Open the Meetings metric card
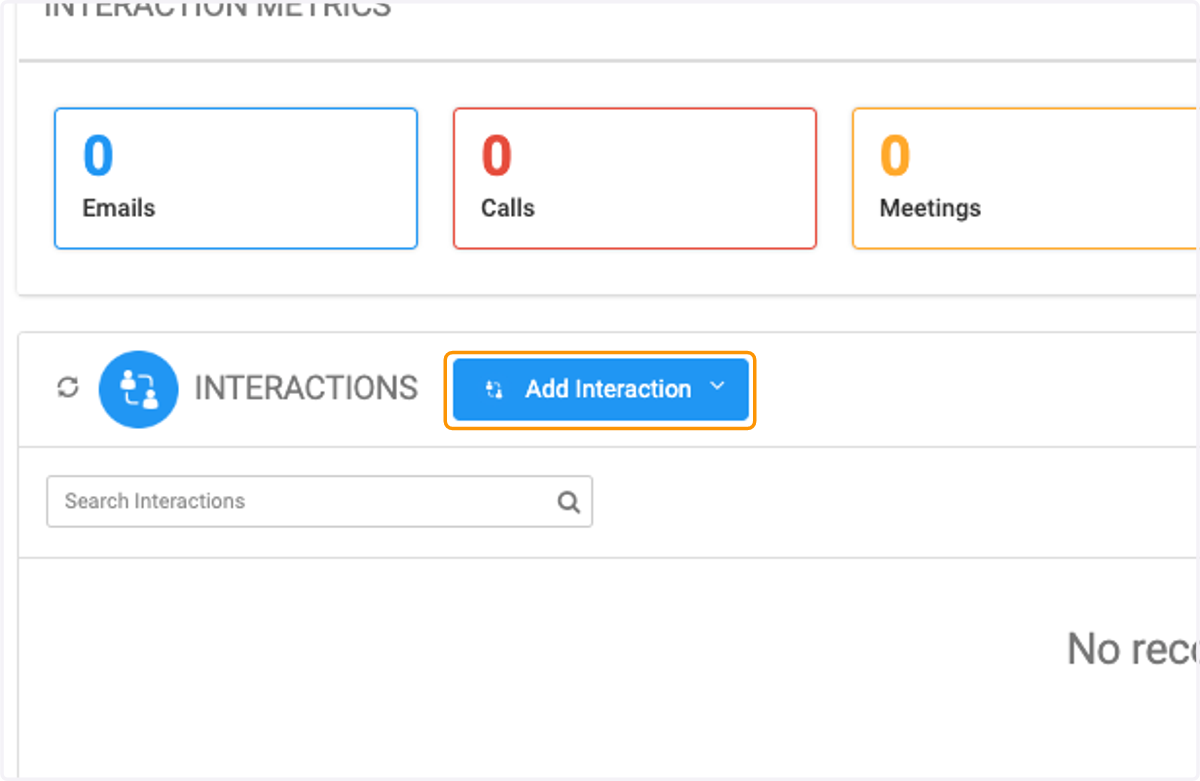This screenshot has width=1200, height=781. pyautogui.click(x=1025, y=178)
